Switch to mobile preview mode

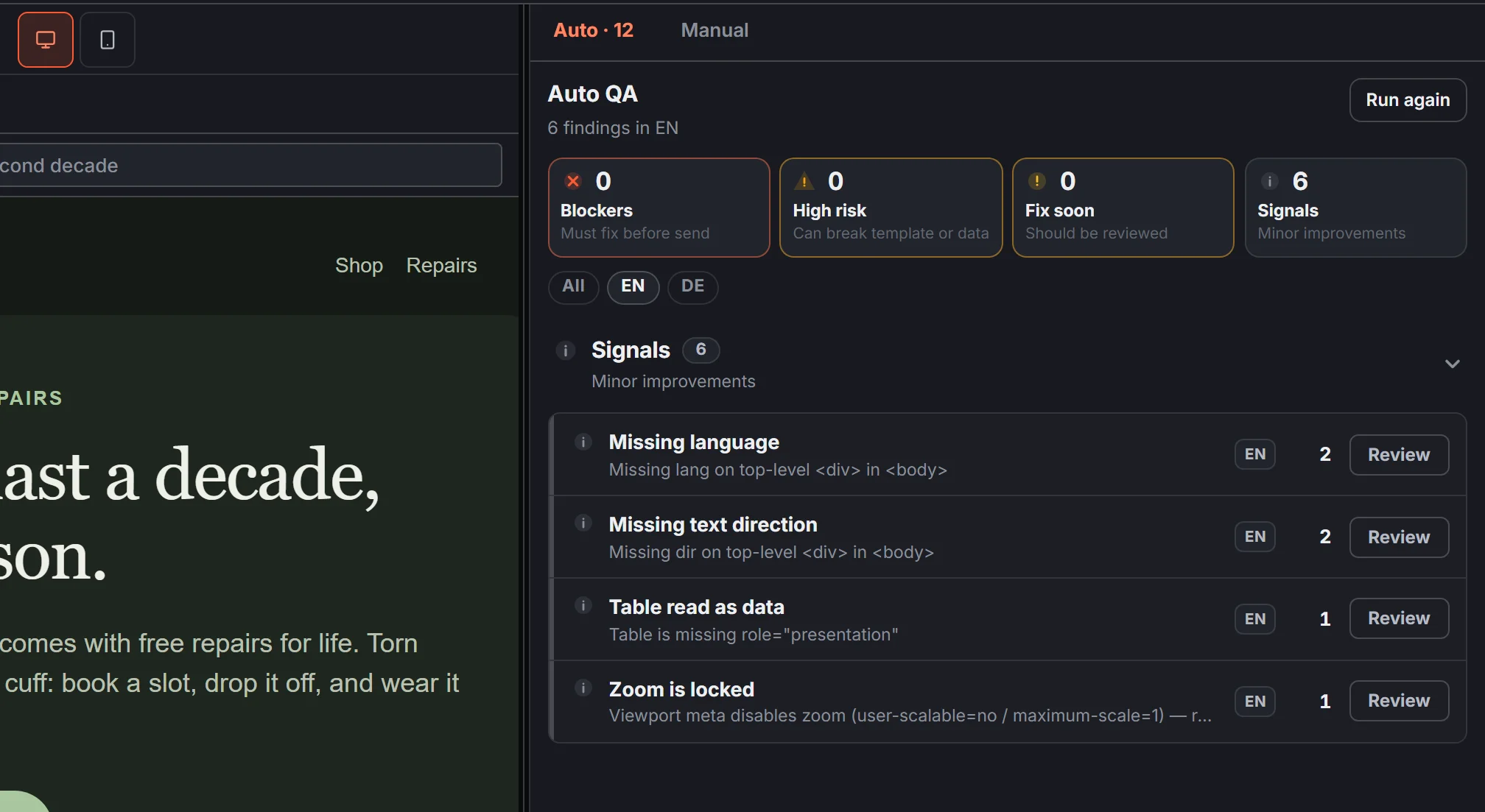pyautogui.click(x=108, y=40)
